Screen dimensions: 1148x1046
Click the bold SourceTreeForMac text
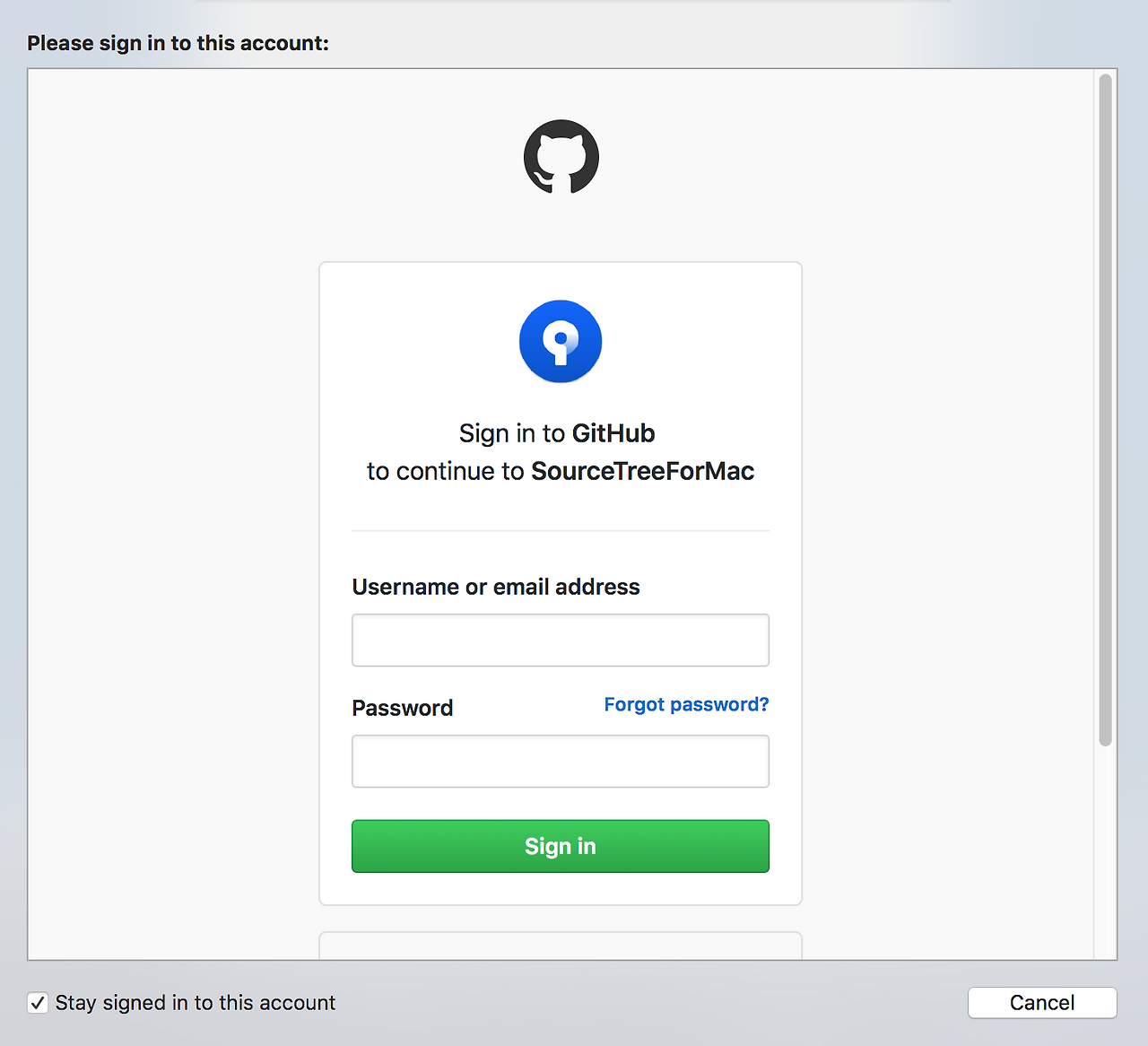[x=642, y=471]
